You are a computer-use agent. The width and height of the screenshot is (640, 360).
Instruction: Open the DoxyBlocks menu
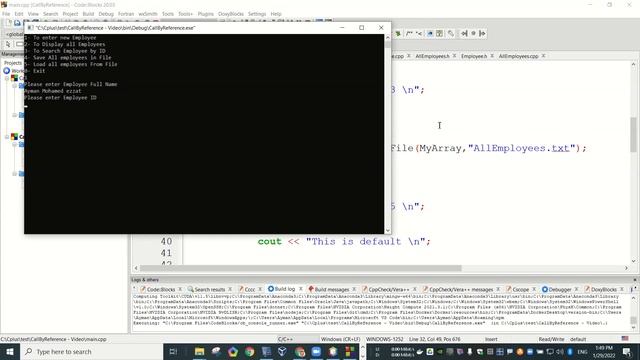coord(231,14)
